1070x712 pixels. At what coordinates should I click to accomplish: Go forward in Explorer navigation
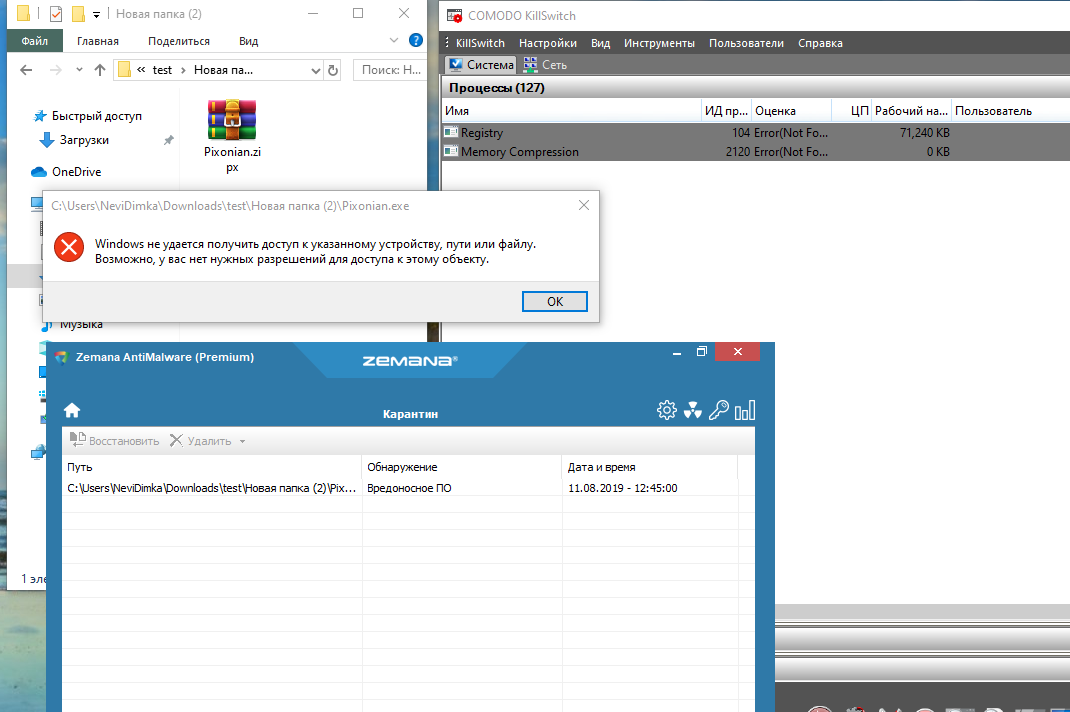pyautogui.click(x=56, y=70)
